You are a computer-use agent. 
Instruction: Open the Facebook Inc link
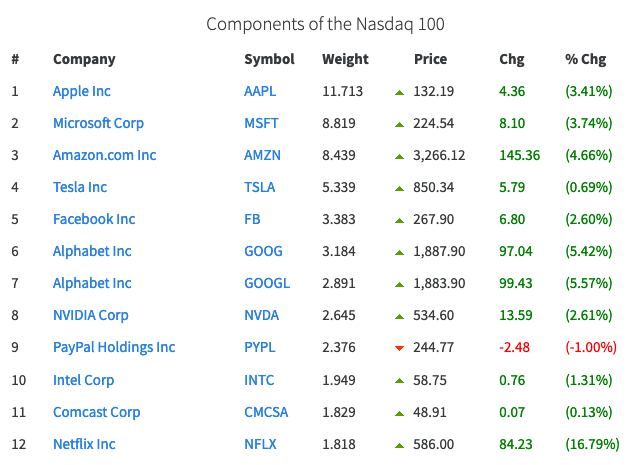(94, 219)
